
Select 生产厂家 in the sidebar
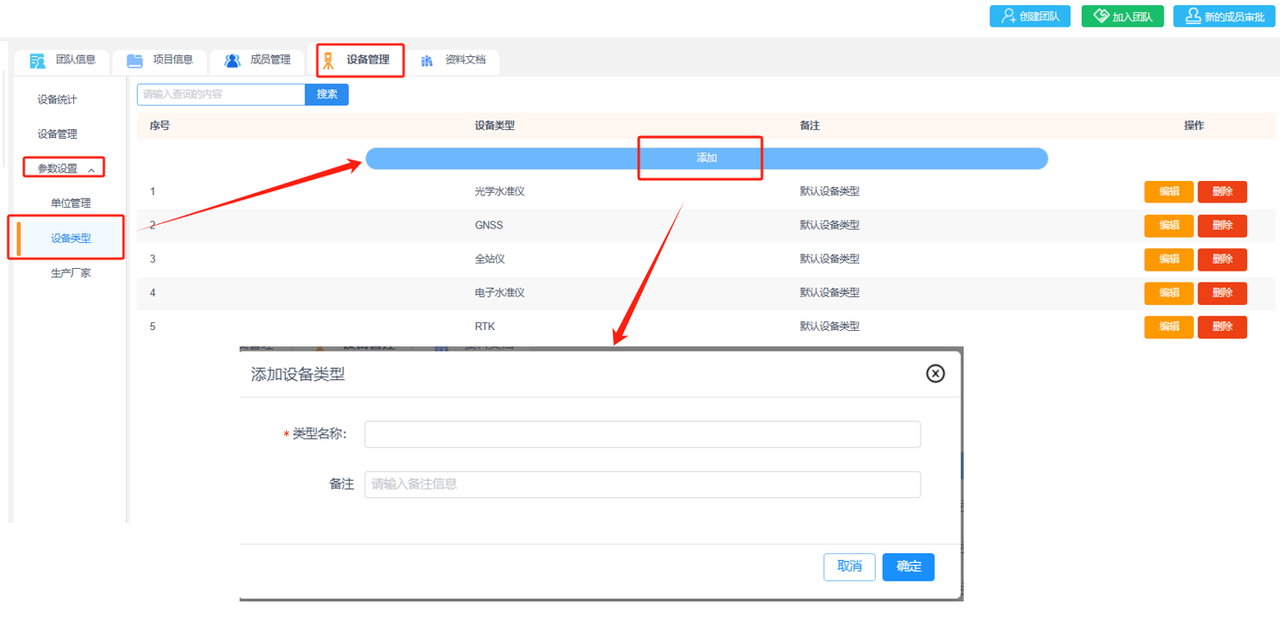pos(71,273)
